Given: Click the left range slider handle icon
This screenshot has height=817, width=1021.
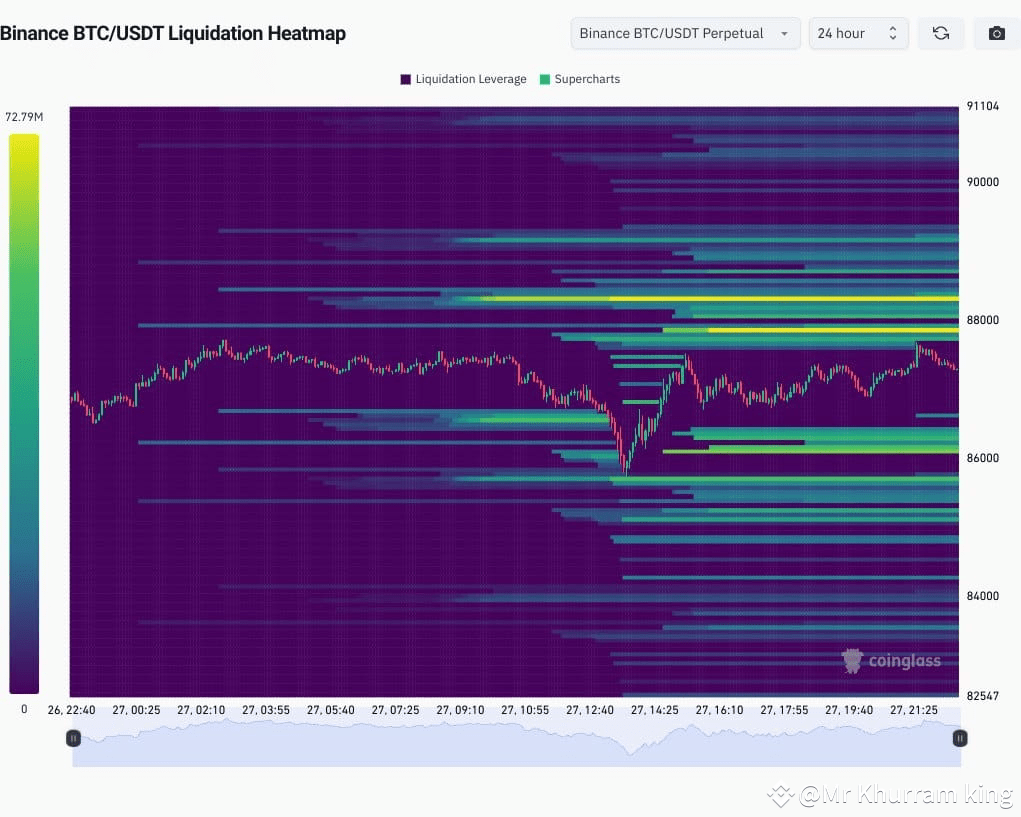Looking at the screenshot, I should point(73,738).
